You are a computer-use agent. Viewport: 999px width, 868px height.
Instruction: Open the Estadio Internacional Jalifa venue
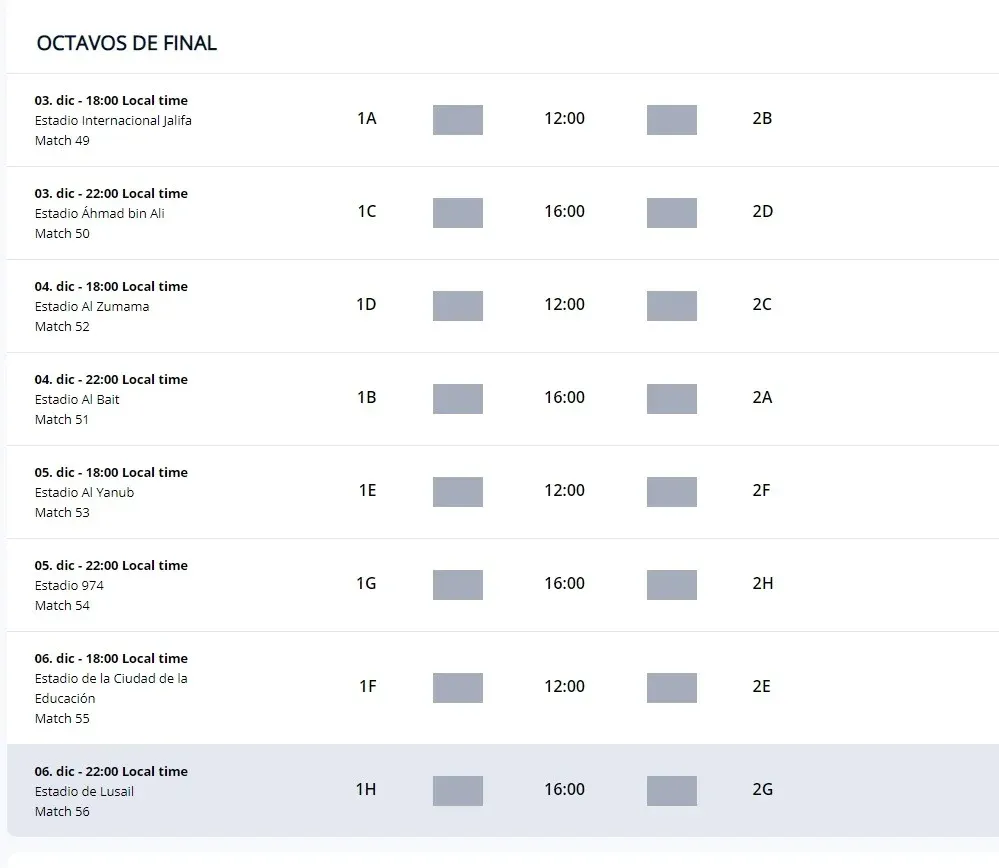coord(113,121)
